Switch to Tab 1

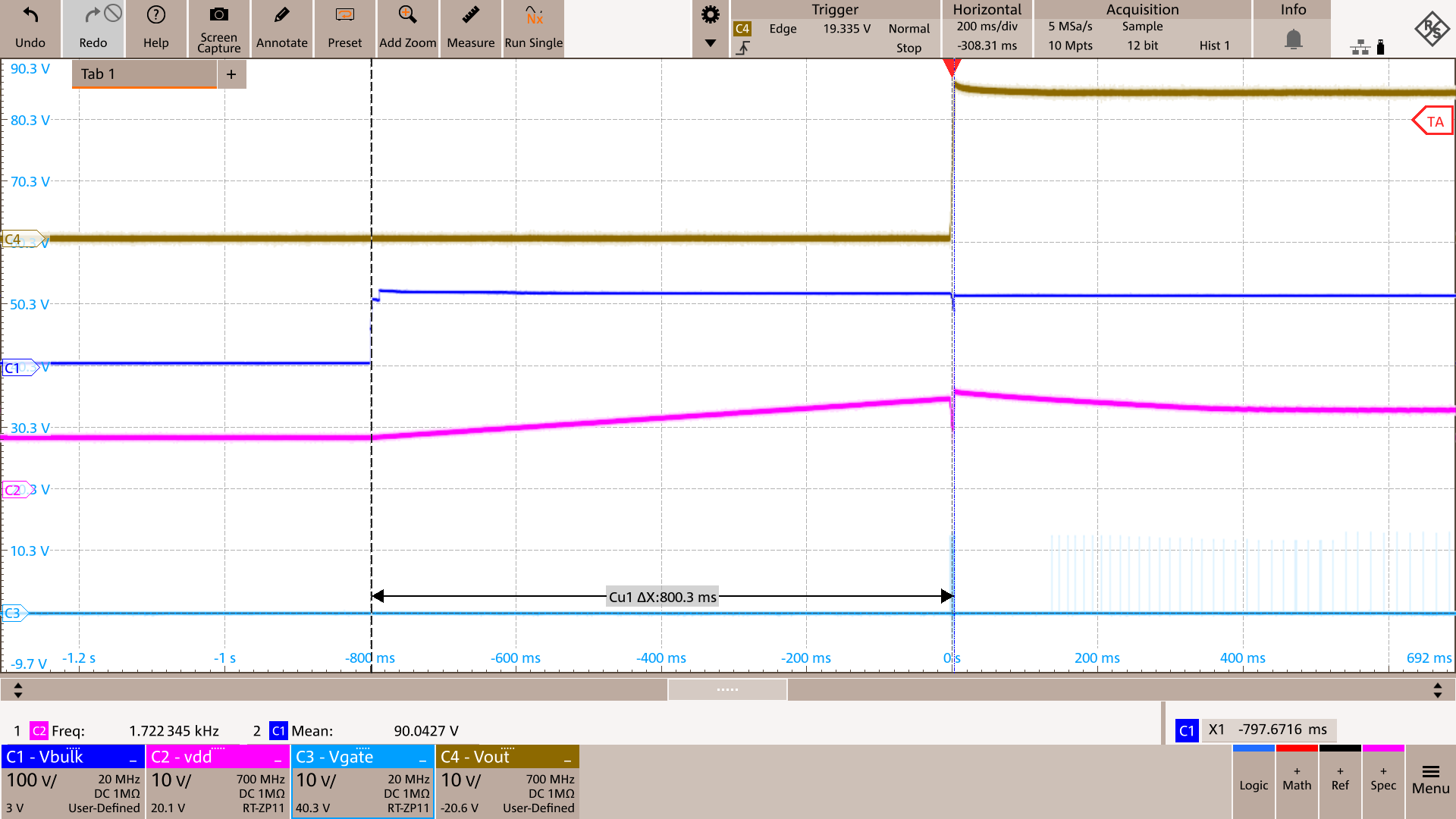(x=143, y=74)
